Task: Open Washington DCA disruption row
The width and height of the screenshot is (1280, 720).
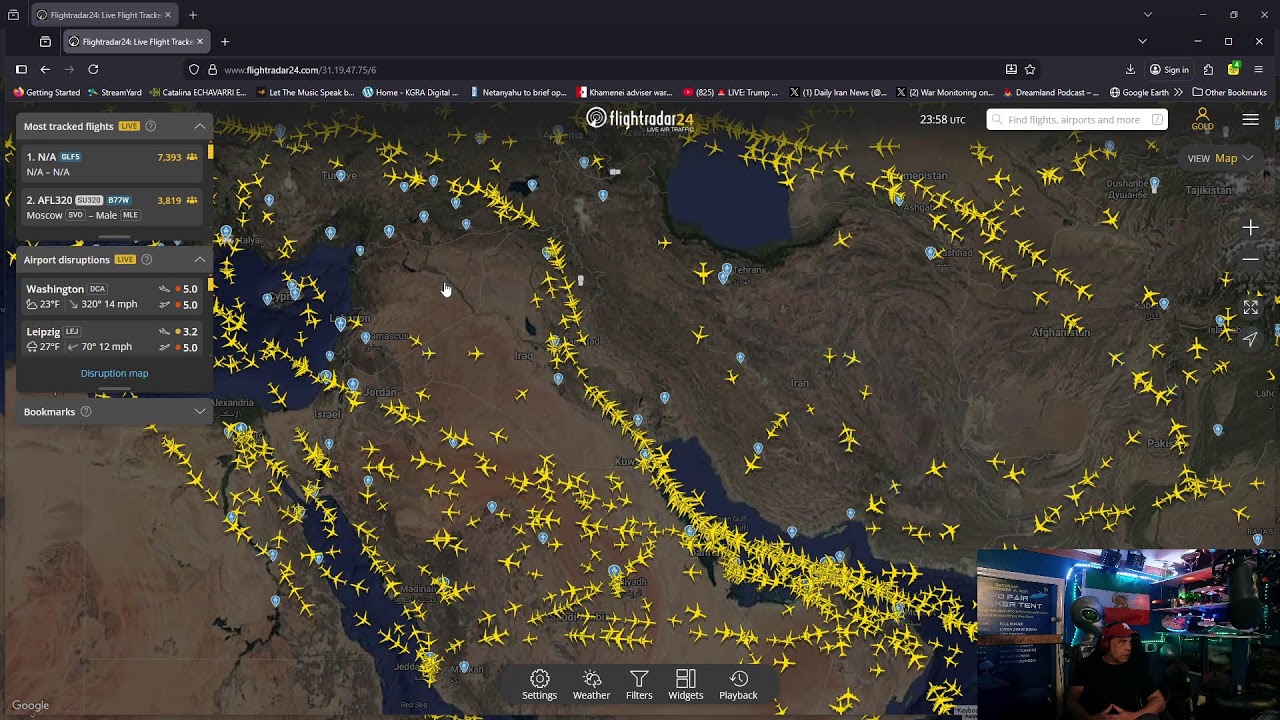Action: tap(110, 296)
